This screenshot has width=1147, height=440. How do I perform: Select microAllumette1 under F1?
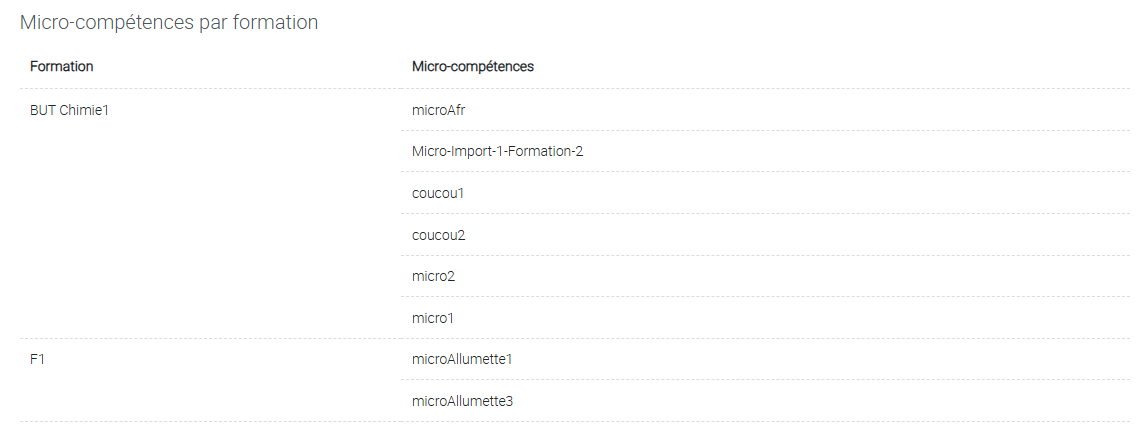tap(462, 359)
